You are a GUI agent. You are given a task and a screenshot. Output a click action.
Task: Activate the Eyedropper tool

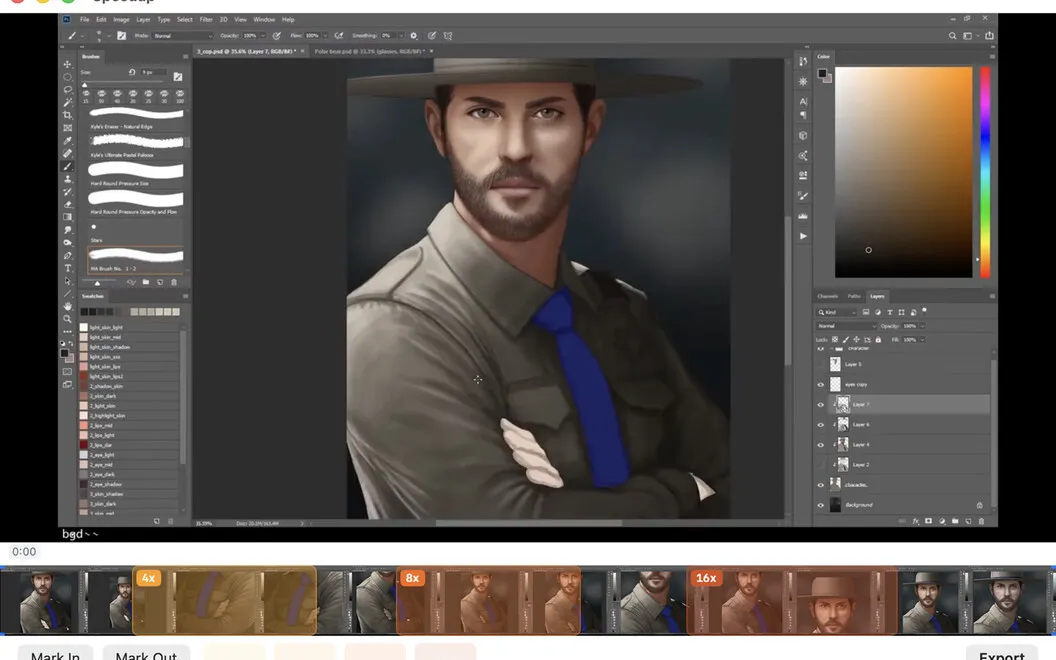[x=67, y=141]
